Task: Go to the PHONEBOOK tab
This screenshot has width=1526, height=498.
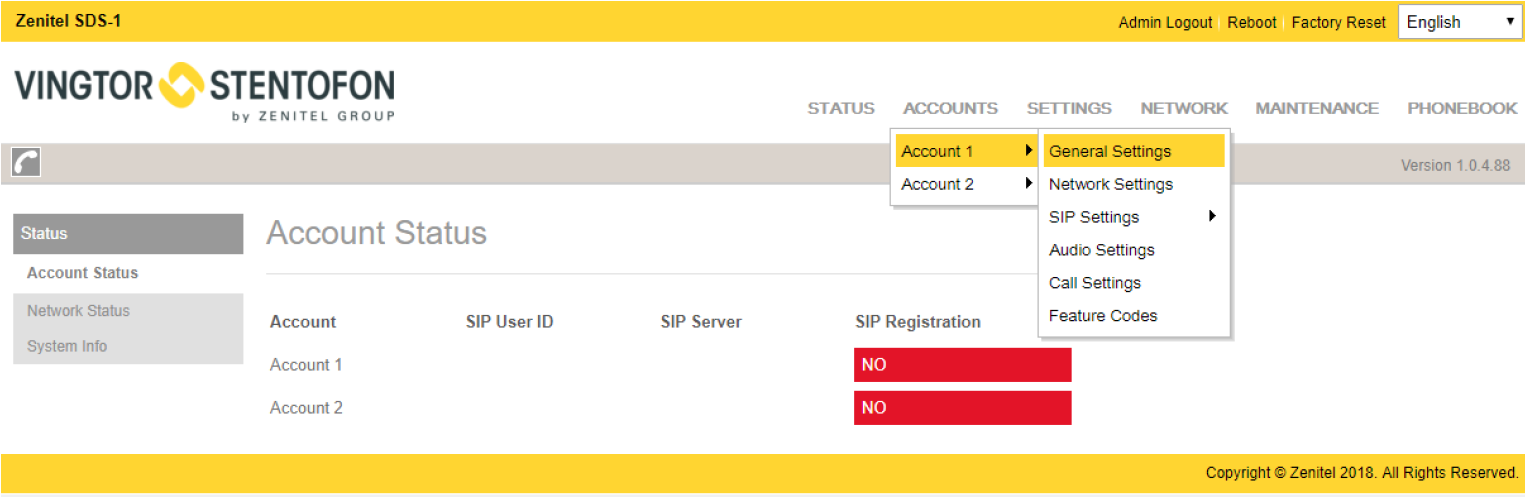Action: [1462, 108]
